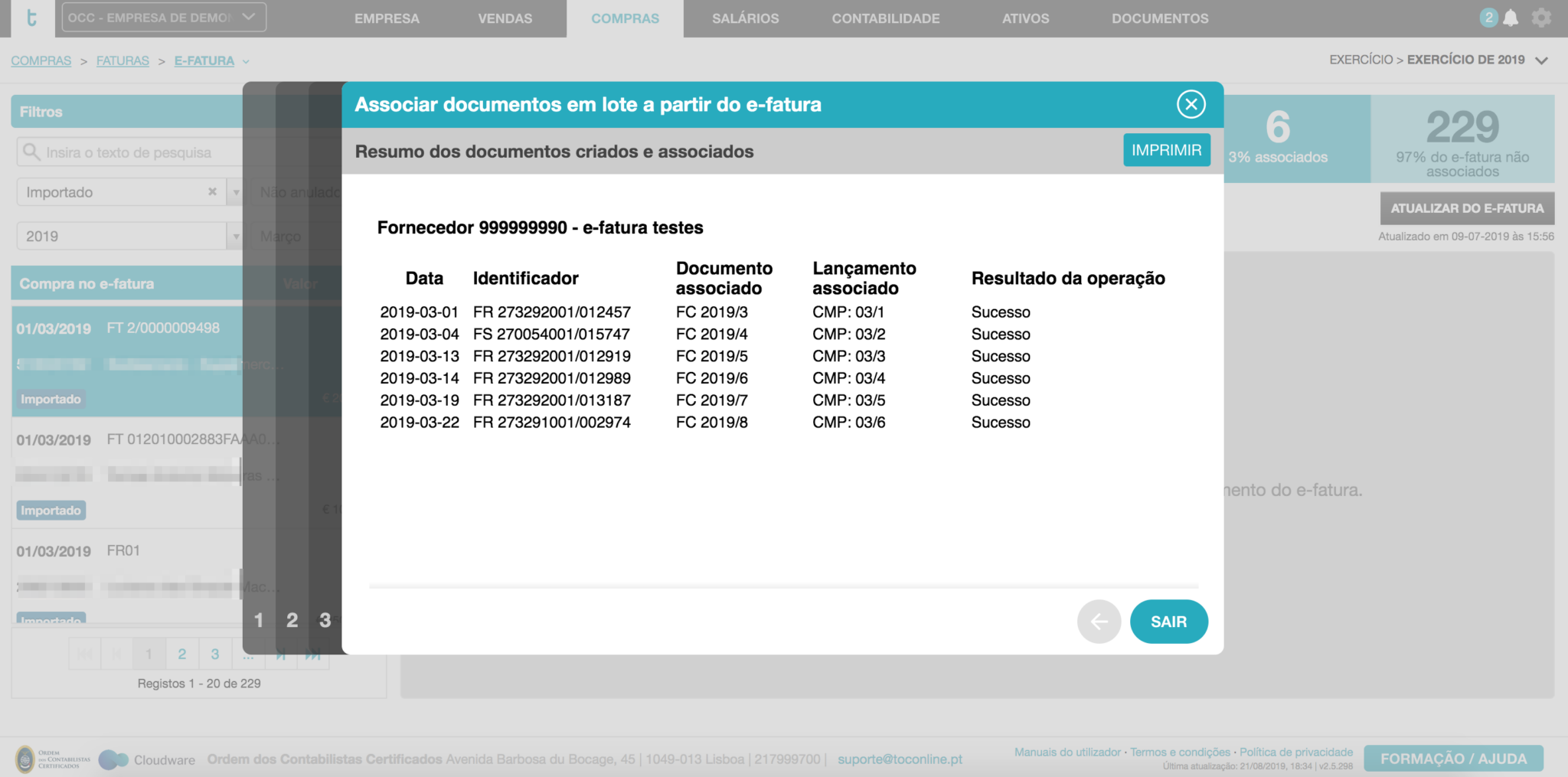
Task: Open Política de privacidade link
Action: pos(1296,753)
